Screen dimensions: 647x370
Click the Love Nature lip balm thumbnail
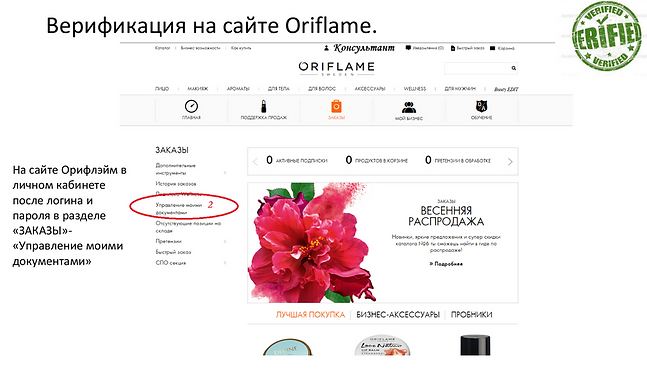coord(383,346)
